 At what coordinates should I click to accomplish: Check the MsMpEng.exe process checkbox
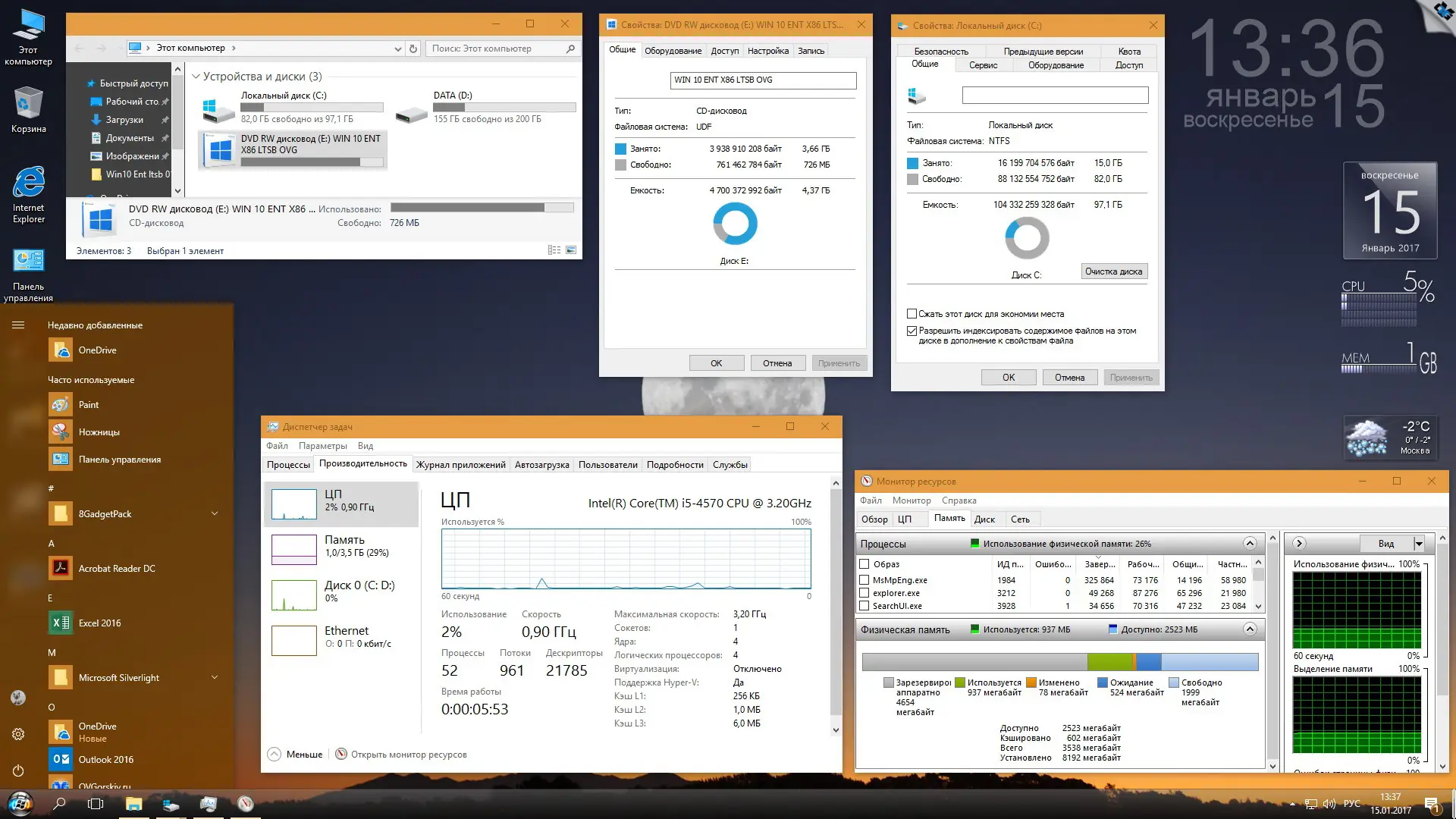[864, 580]
